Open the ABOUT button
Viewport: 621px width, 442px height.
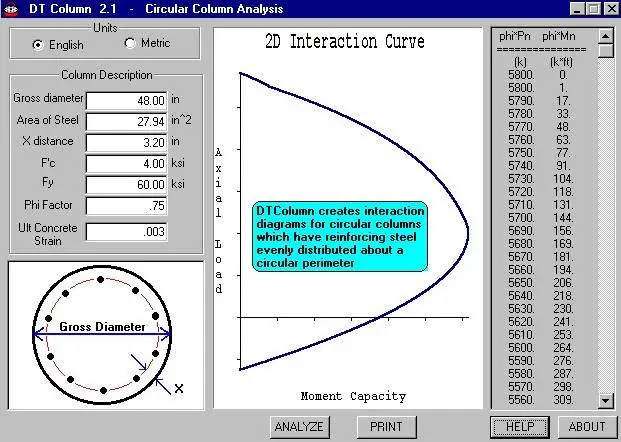point(587,427)
